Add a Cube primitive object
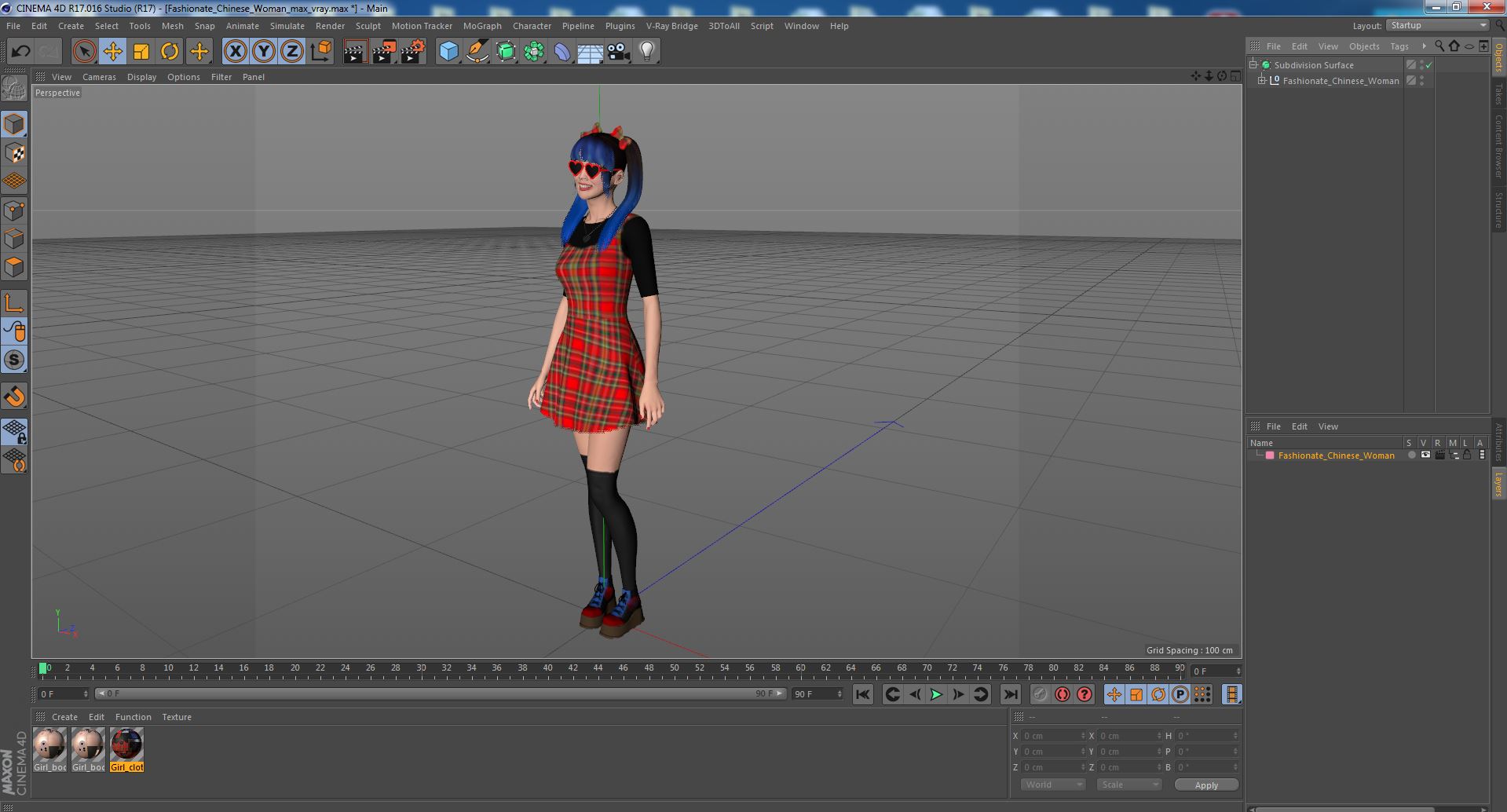Viewport: 1507px width, 812px height. [448, 52]
